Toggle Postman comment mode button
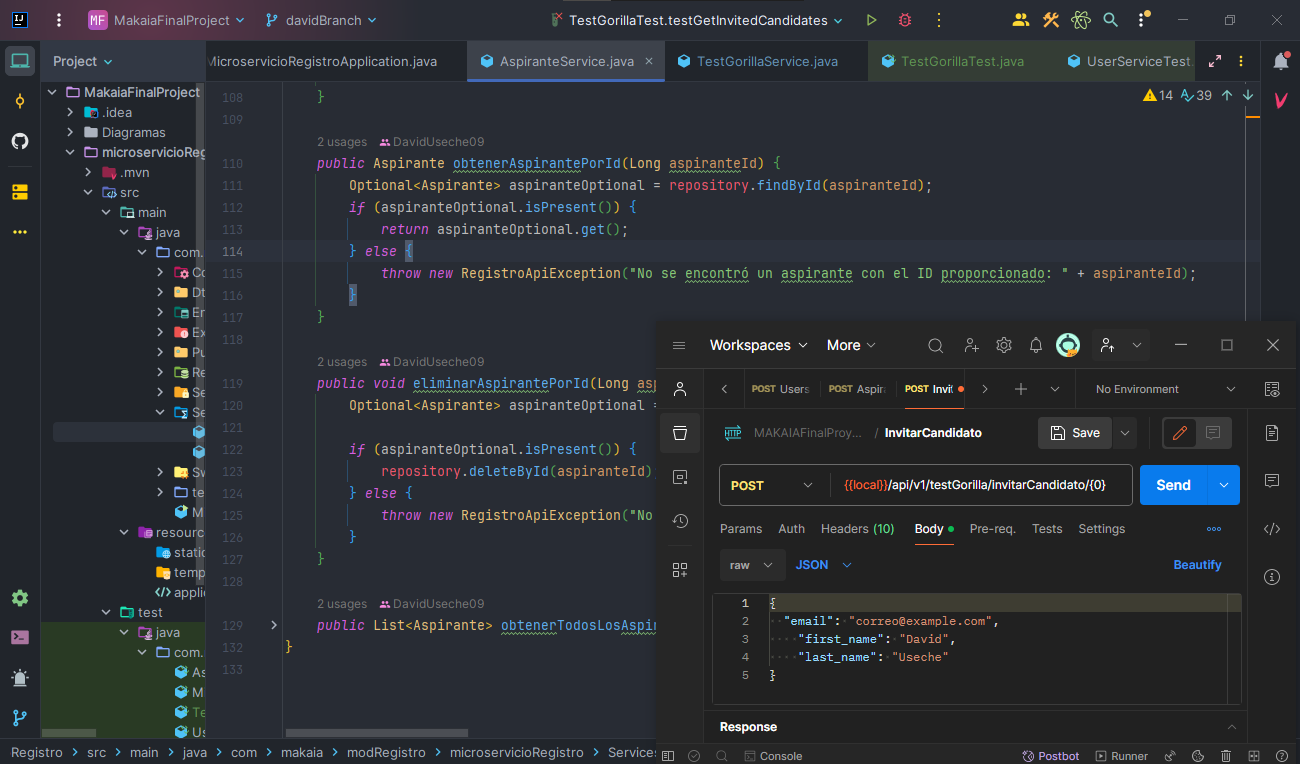Image resolution: width=1300 pixels, height=764 pixels. pos(1213,433)
